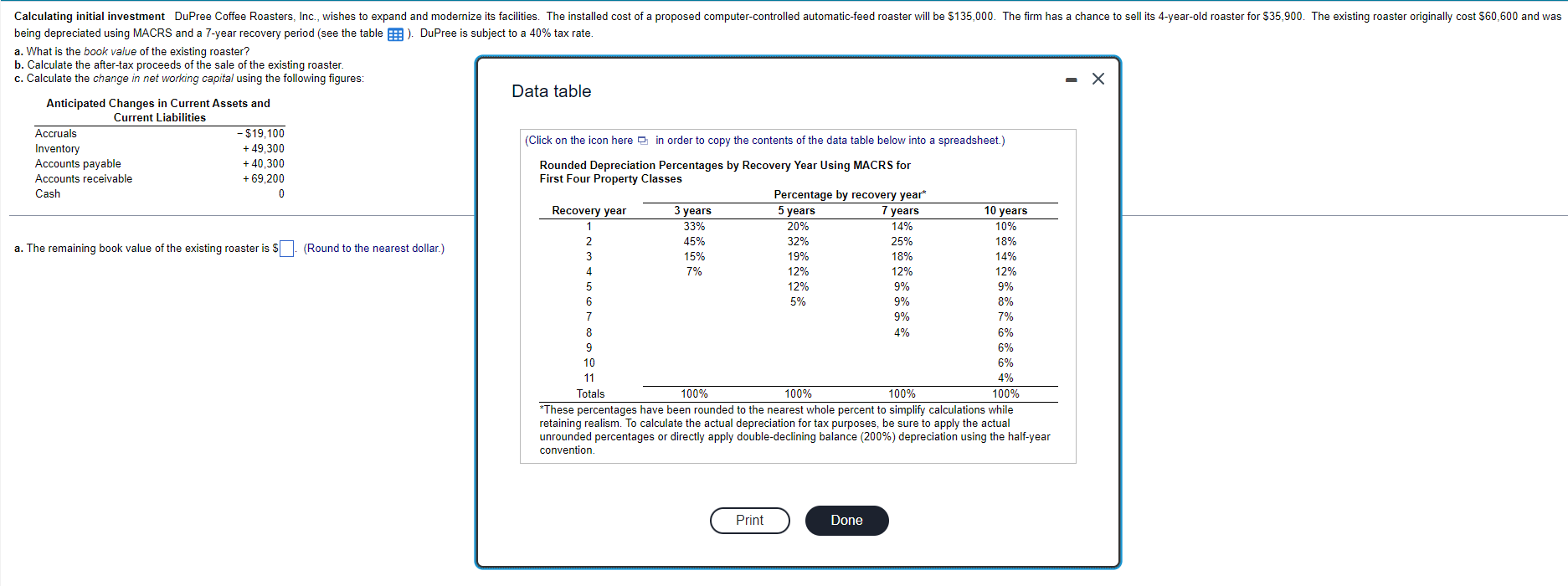Click the Done button
This screenshot has width=1568, height=586.
click(846, 521)
